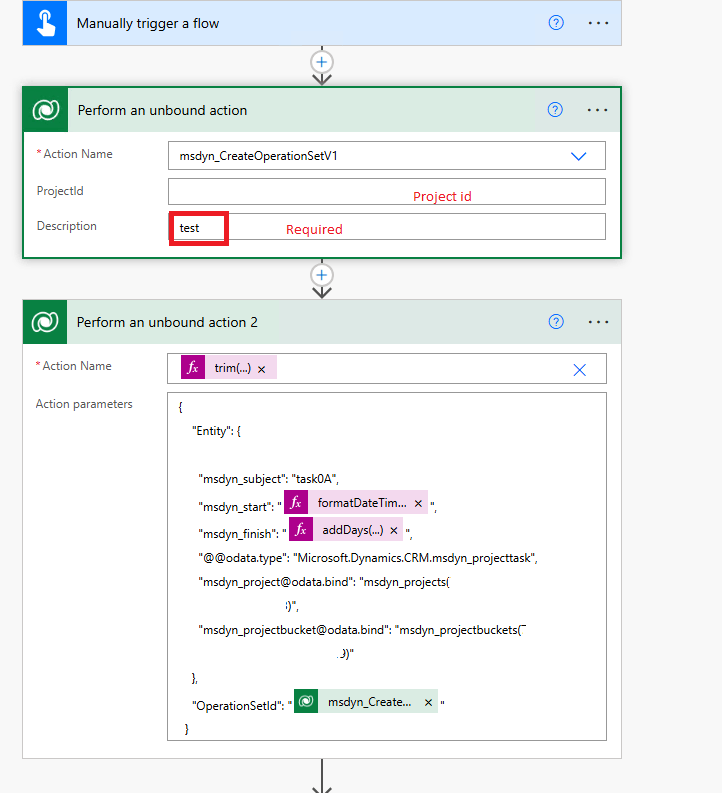Insert a step after the manual trigger
Viewport: 722px width, 793px height.
pyautogui.click(x=322, y=62)
